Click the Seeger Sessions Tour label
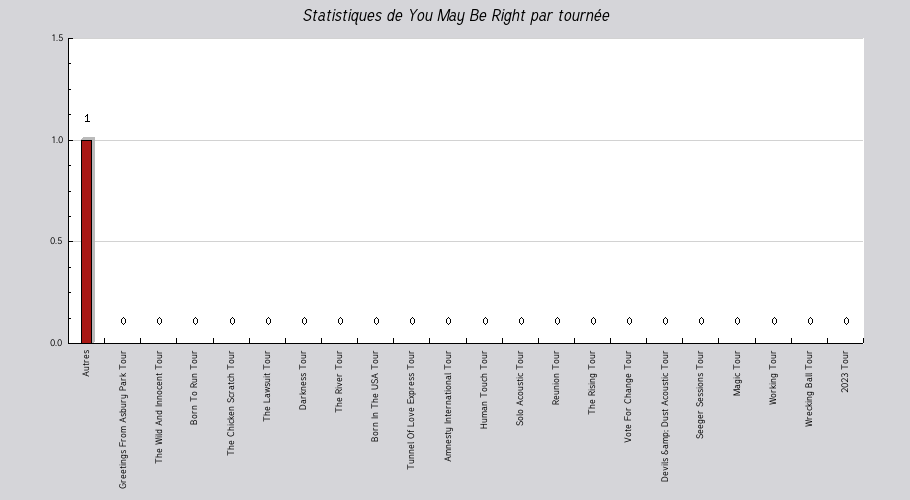This screenshot has height=500, width=910. click(x=699, y=394)
